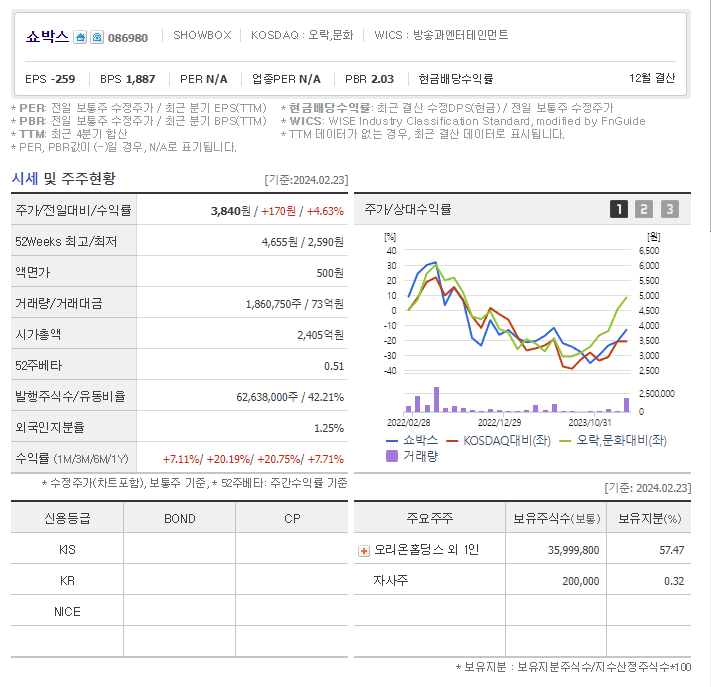
Task: Click the price line chart area
Action: point(517,311)
